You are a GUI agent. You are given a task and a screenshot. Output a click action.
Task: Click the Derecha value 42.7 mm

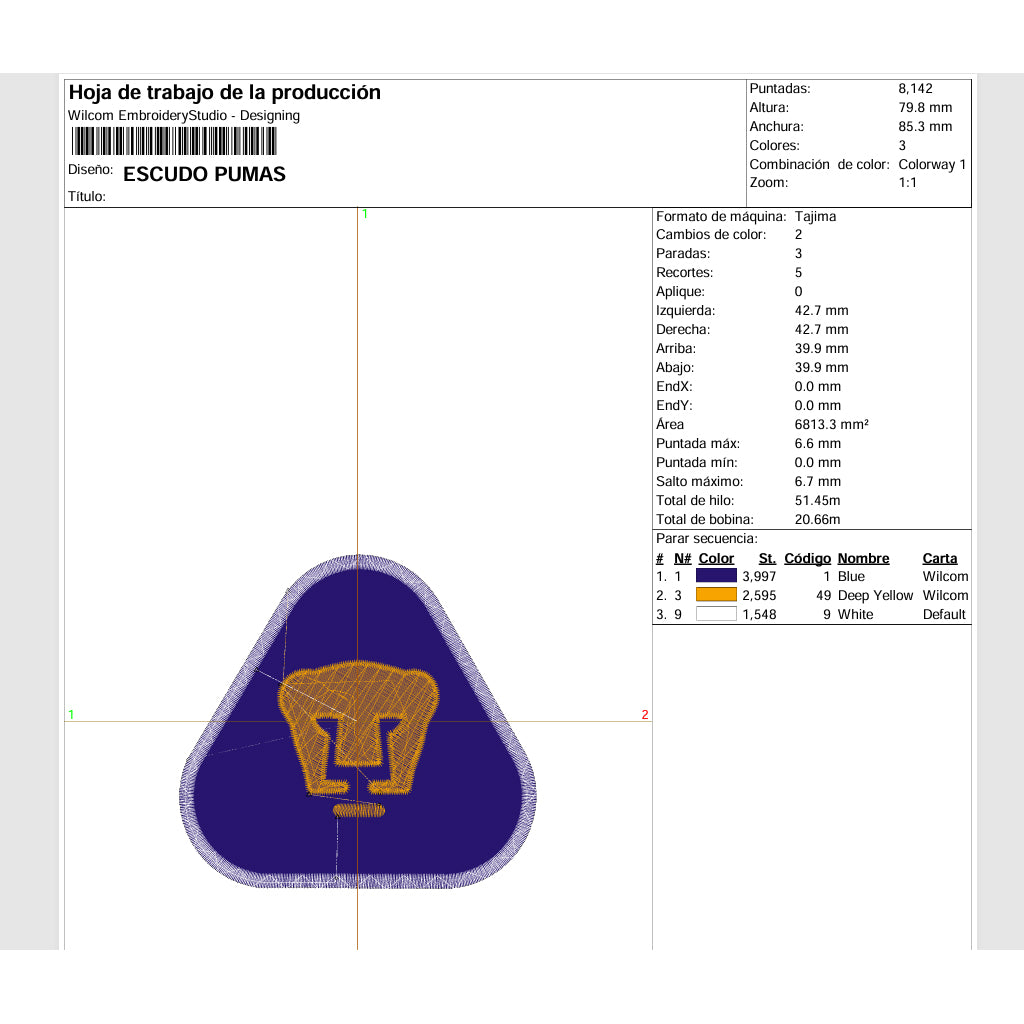pos(822,329)
